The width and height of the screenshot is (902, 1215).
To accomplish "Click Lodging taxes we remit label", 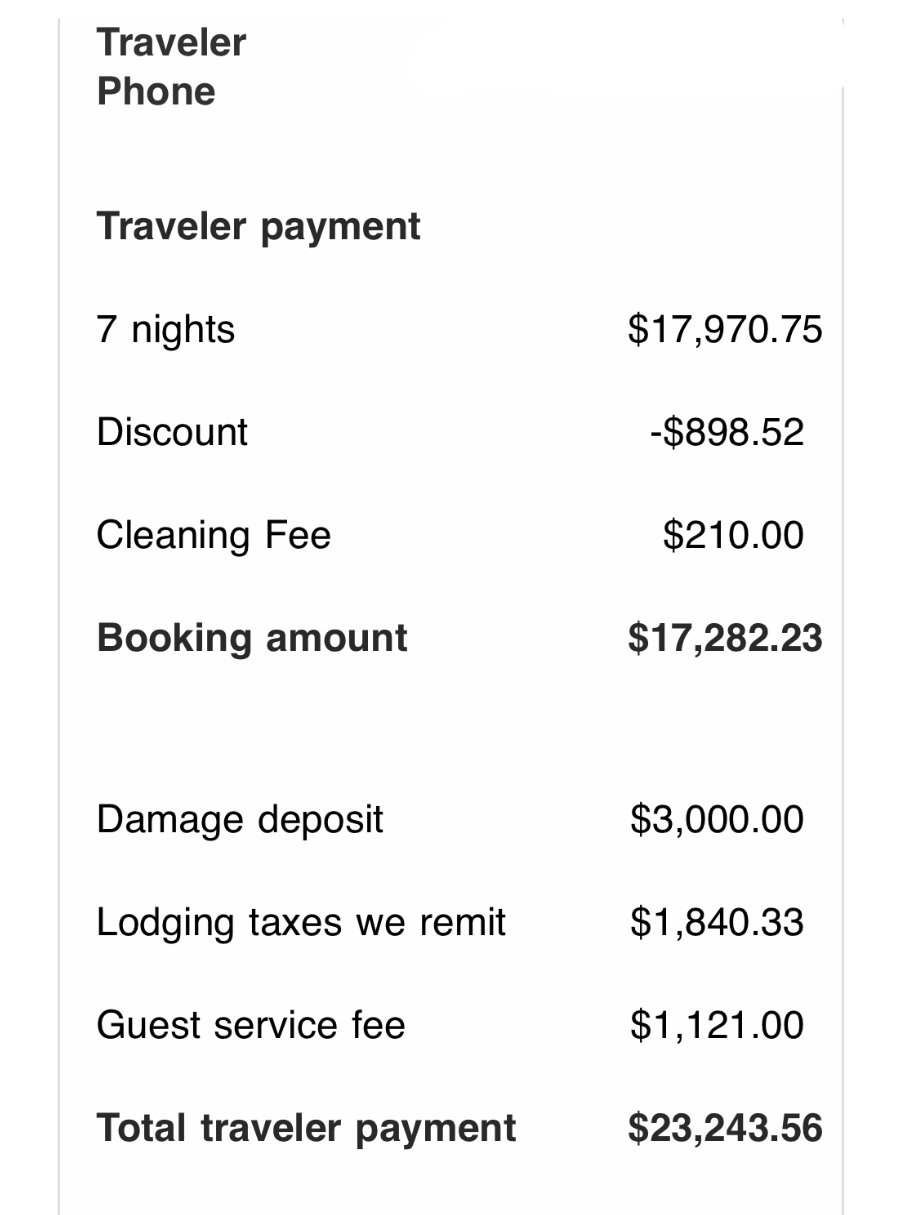I will (301, 923).
